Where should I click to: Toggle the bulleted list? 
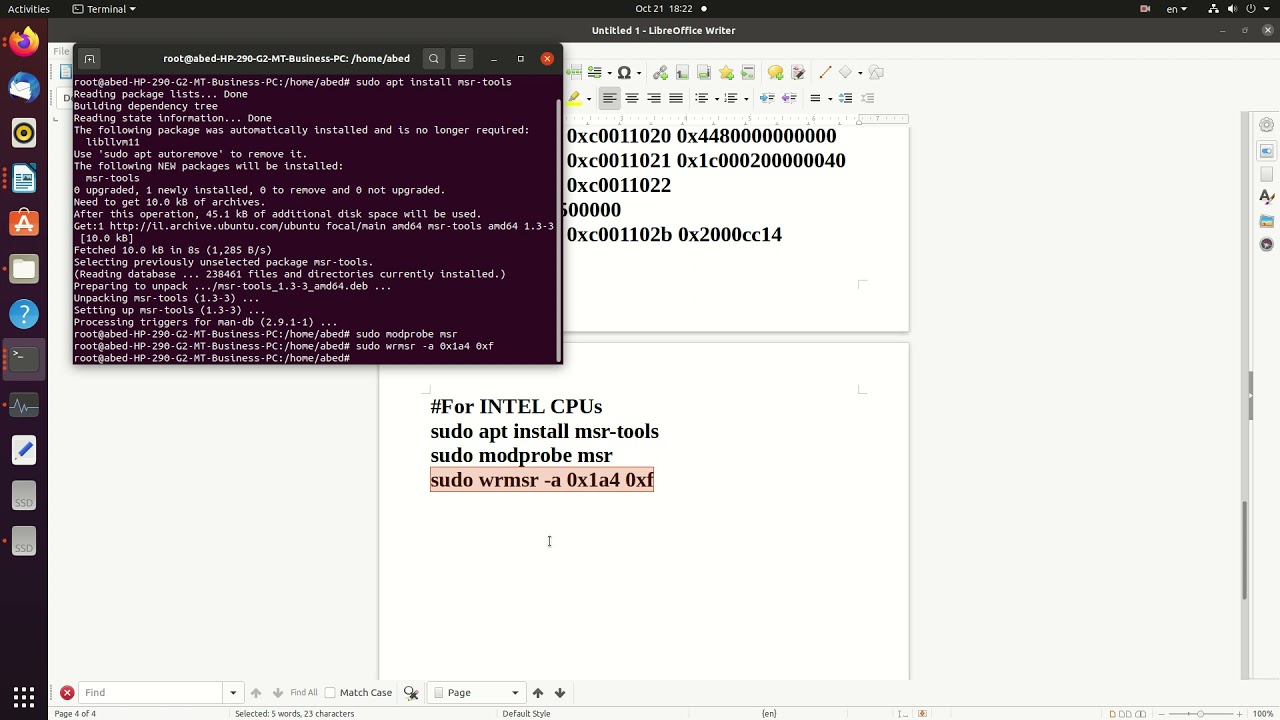(x=702, y=98)
